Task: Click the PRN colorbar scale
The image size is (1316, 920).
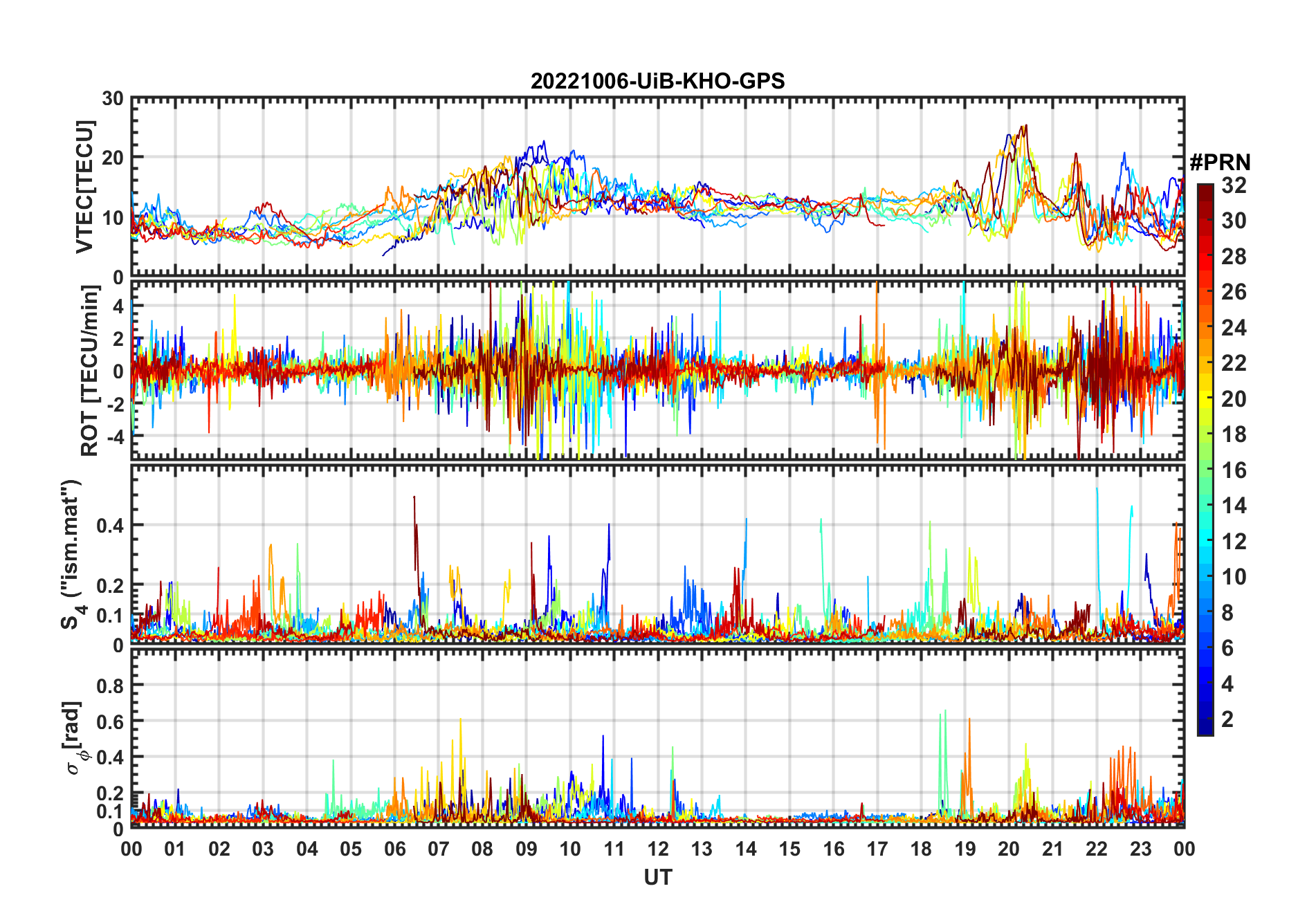Action: [x=1205, y=459]
